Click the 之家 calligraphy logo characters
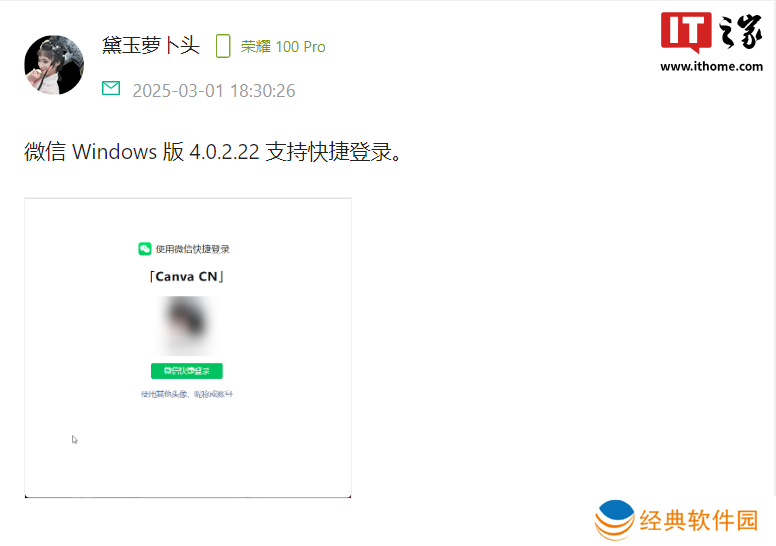This screenshot has height=546, width=776. [740, 32]
